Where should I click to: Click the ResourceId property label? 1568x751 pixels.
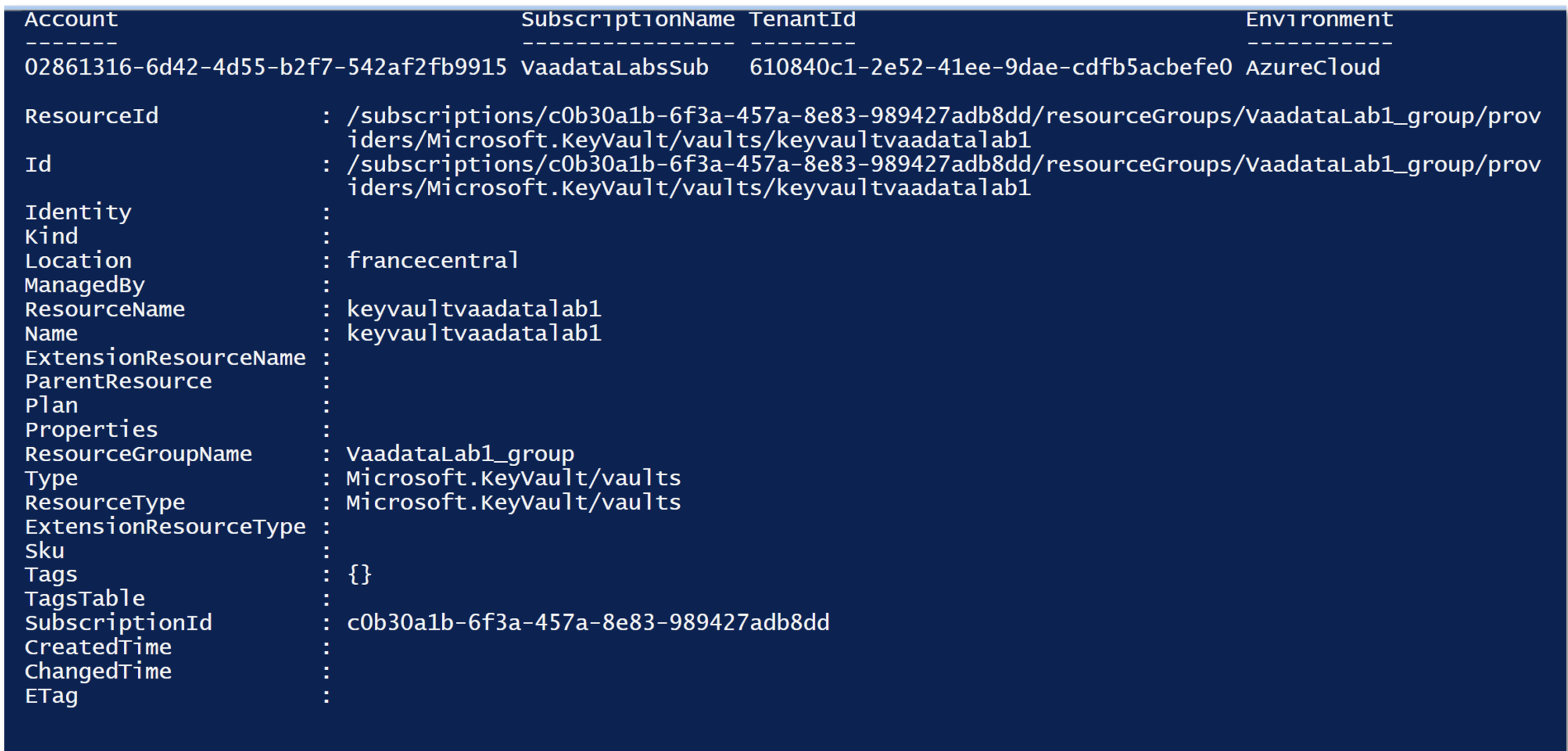pyautogui.click(x=91, y=116)
